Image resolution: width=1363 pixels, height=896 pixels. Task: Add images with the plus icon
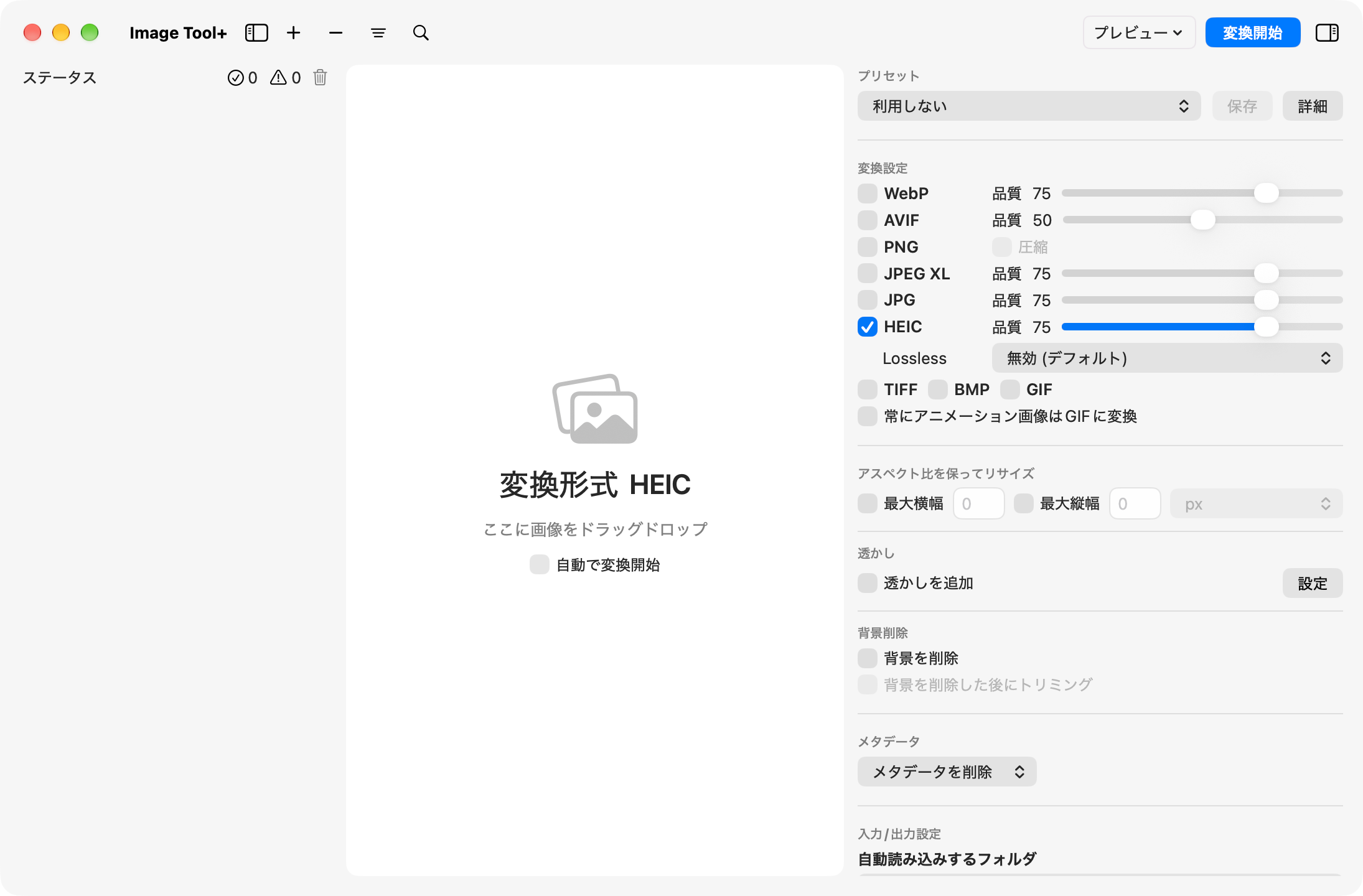(294, 33)
